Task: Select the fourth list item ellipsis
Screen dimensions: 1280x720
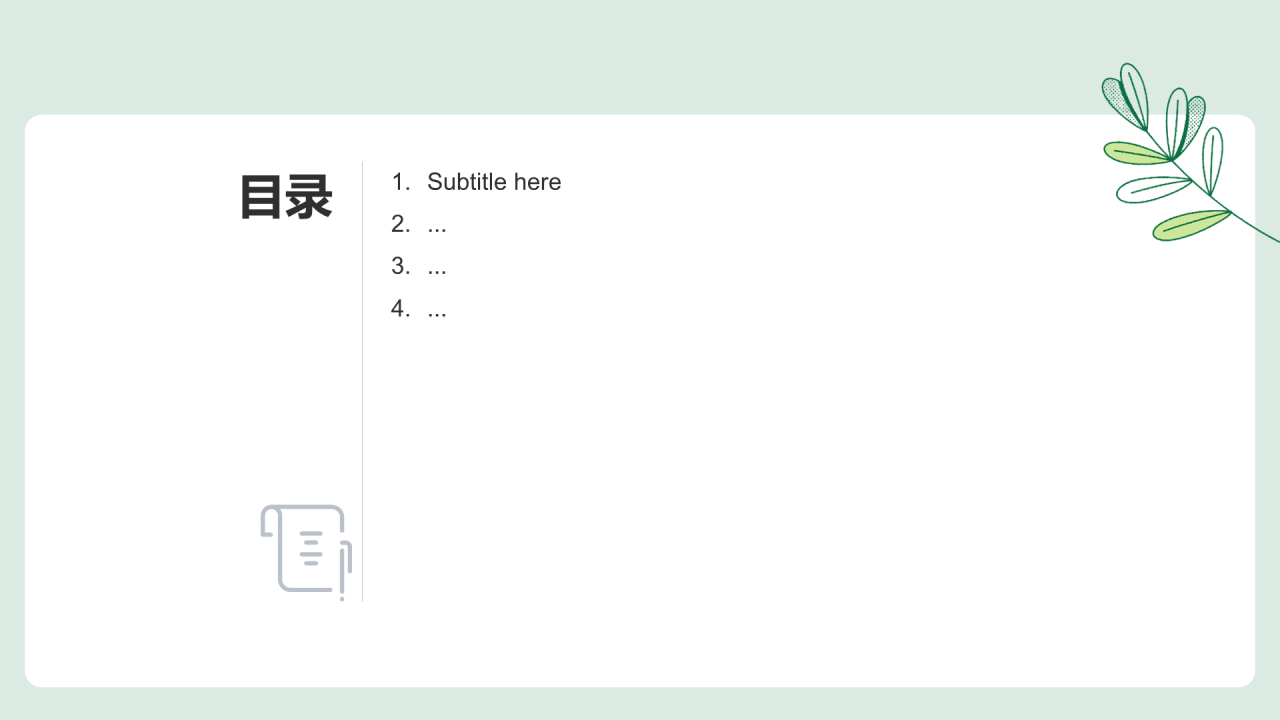Action: point(437,311)
